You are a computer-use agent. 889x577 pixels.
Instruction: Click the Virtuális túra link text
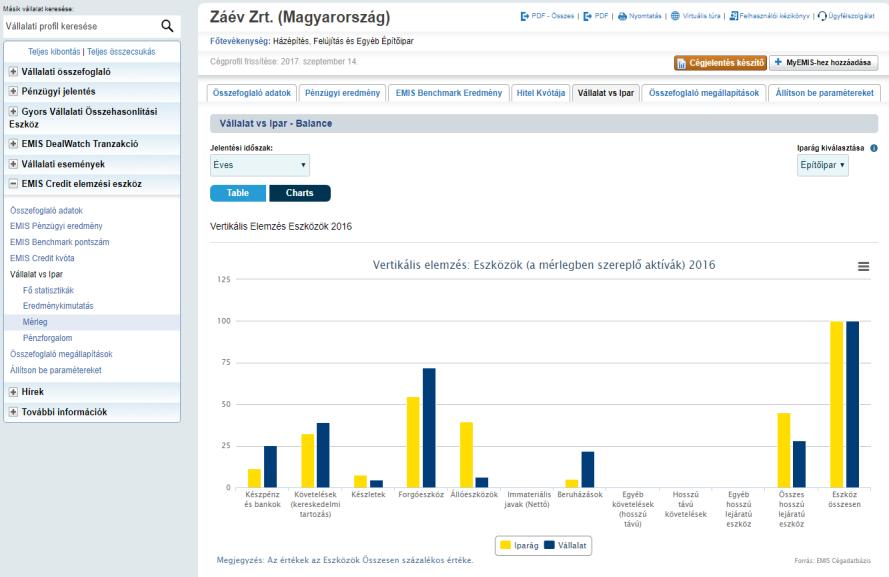pyautogui.click(x=701, y=16)
